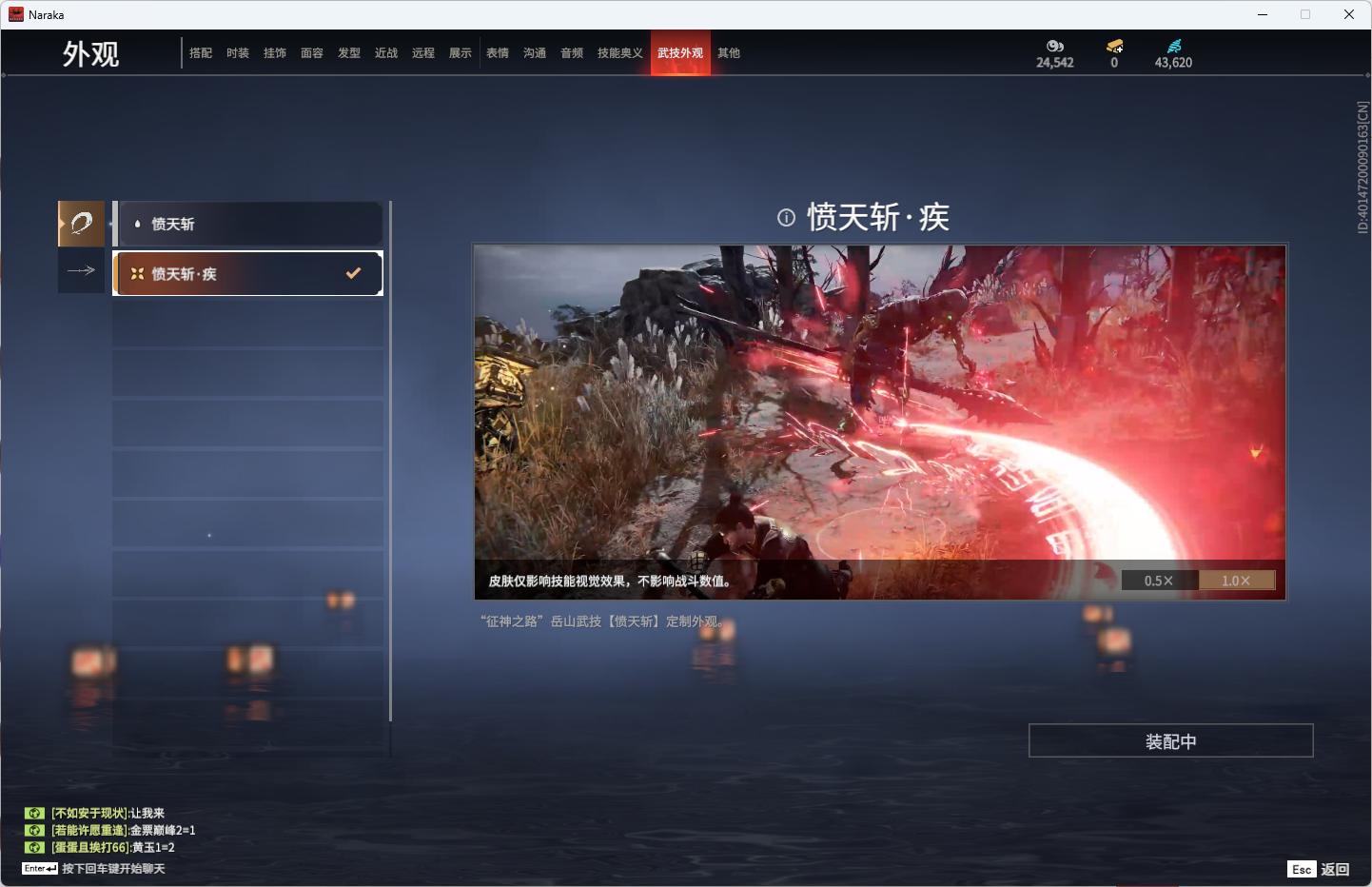
Task: Open the 展示 tab
Action: click(461, 53)
